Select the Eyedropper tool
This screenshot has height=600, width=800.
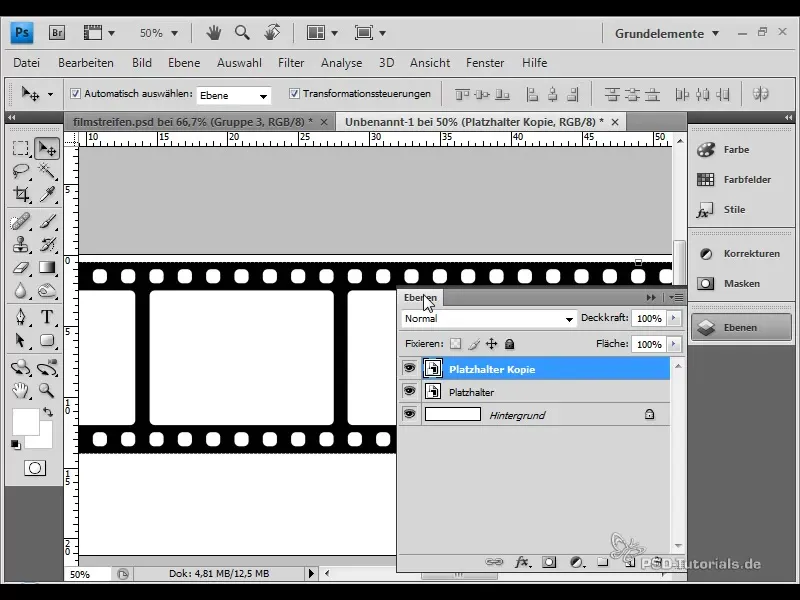click(47, 194)
